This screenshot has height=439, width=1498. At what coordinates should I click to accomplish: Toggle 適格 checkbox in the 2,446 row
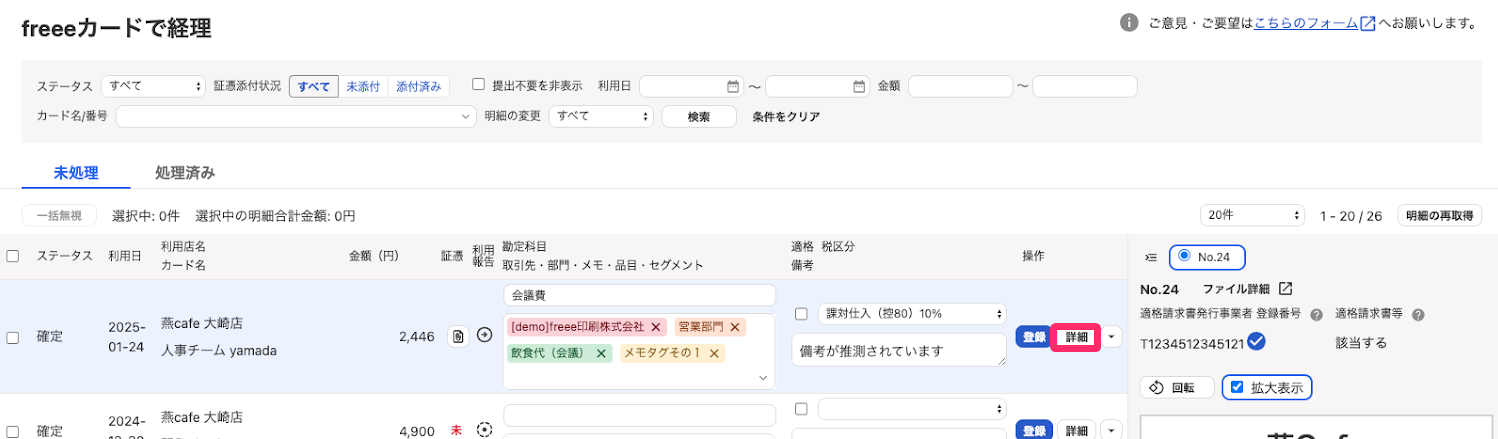point(801,314)
